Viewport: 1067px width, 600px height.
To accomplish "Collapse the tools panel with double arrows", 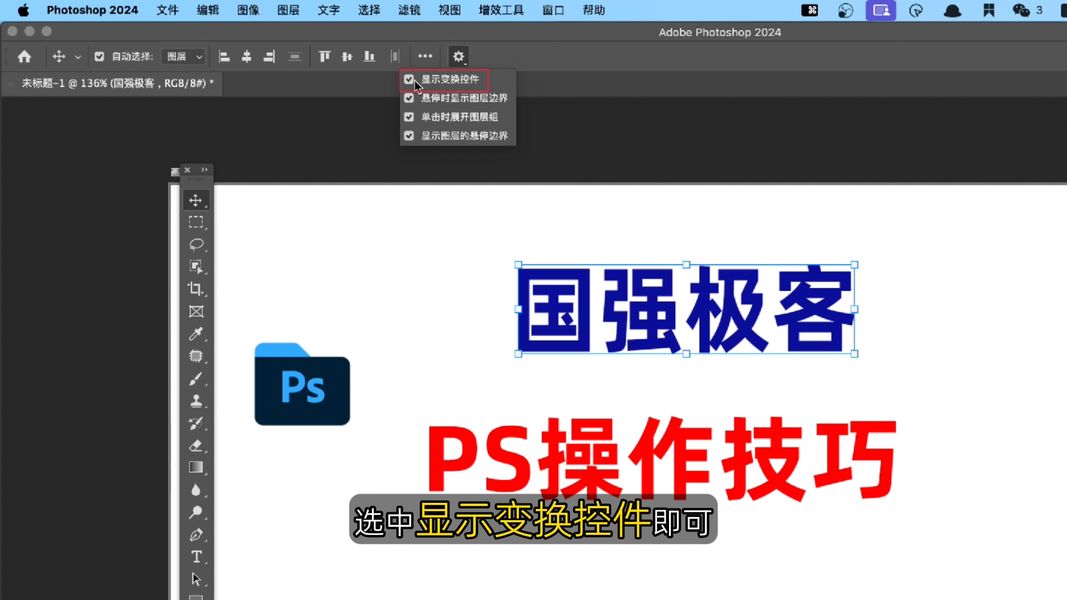I will coord(204,170).
